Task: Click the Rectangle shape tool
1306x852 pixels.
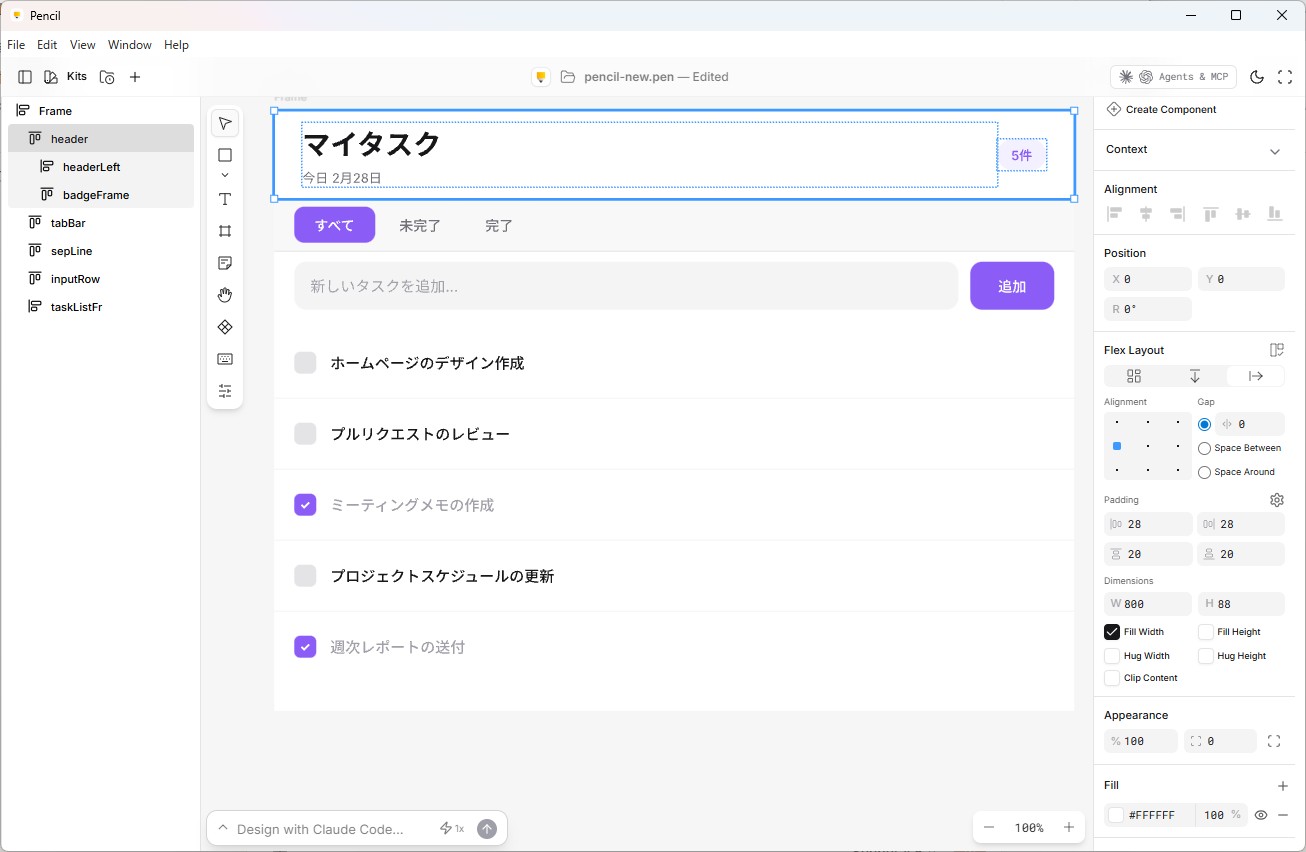Action: pos(225,155)
